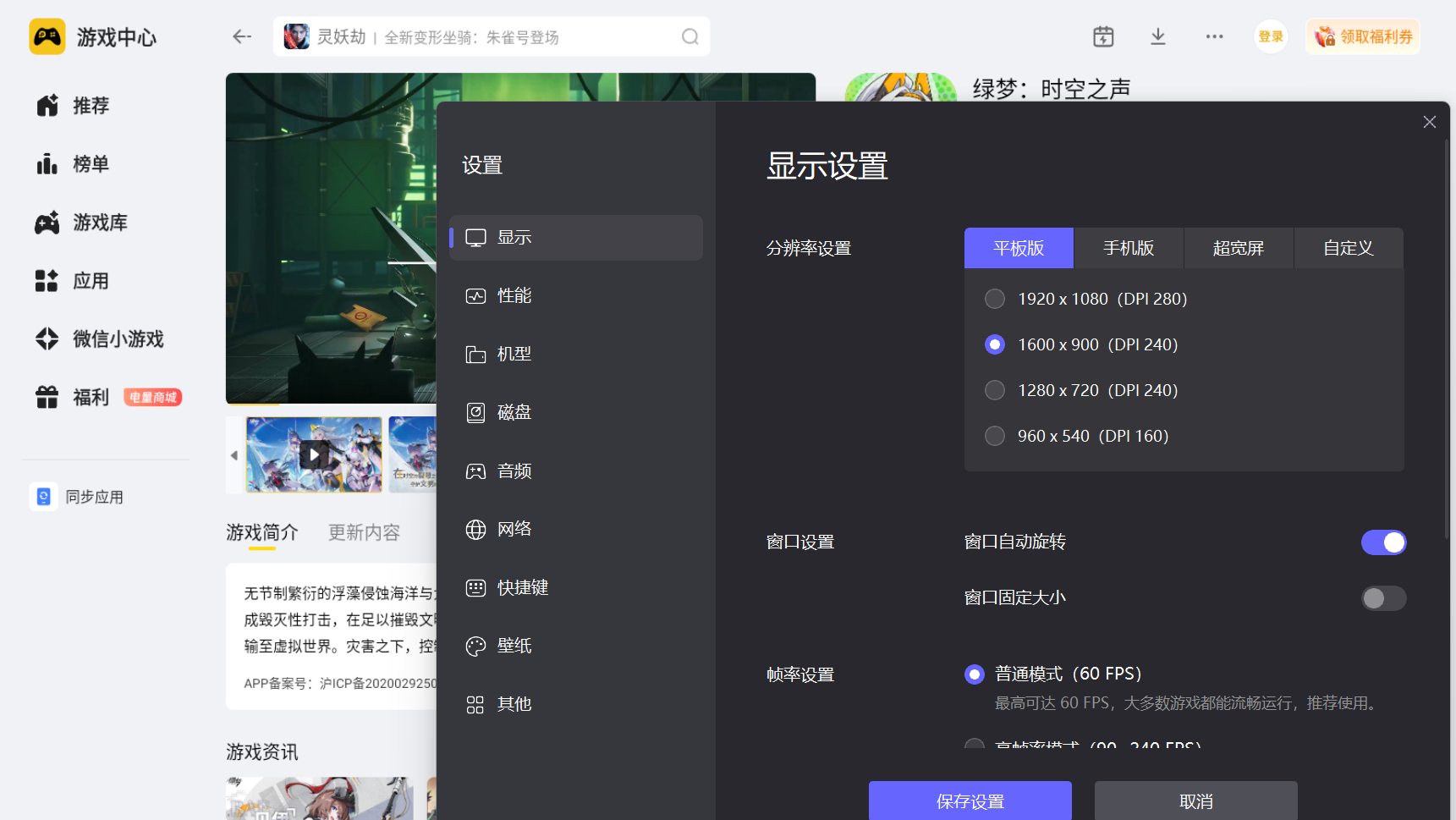Click the search magnifier icon
This screenshot has width=1456, height=820.
[x=690, y=36]
